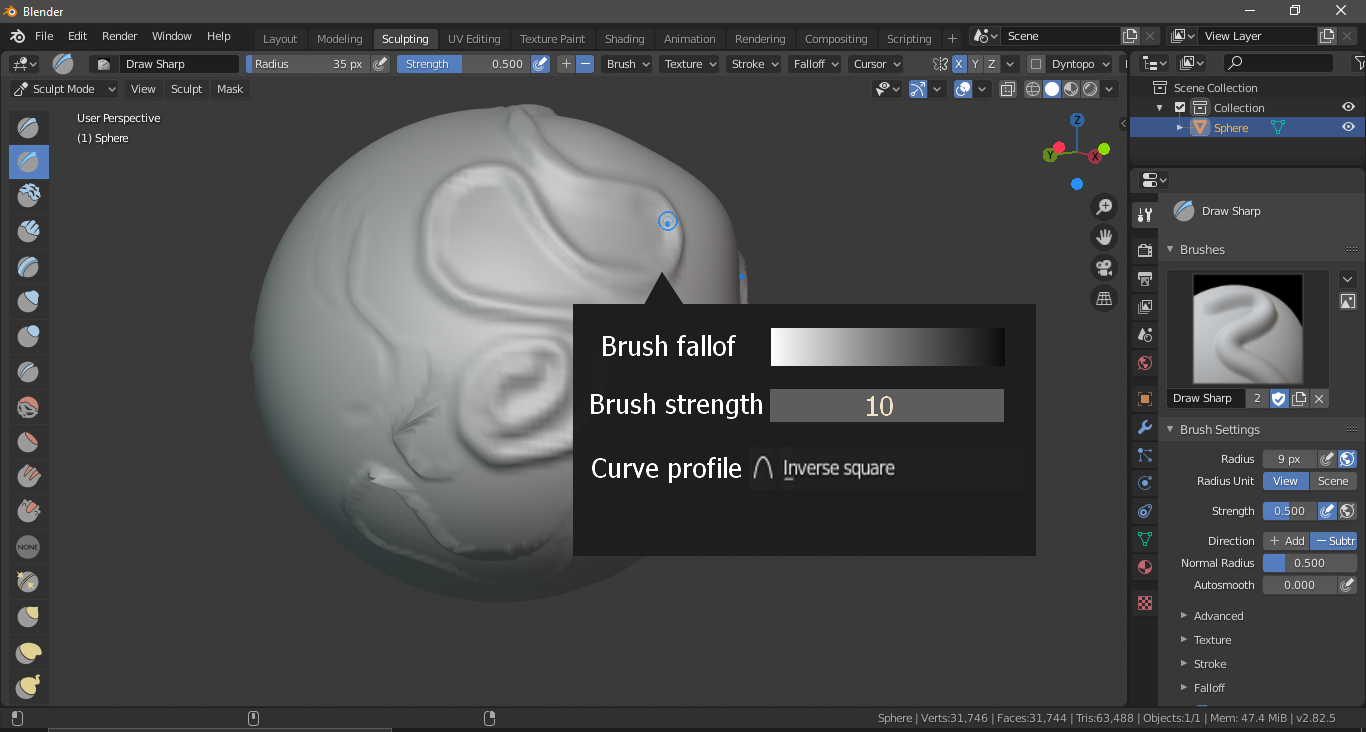Switch to the Modeling workspace tab
Screen dimensions: 1366x732
[x=339, y=39]
